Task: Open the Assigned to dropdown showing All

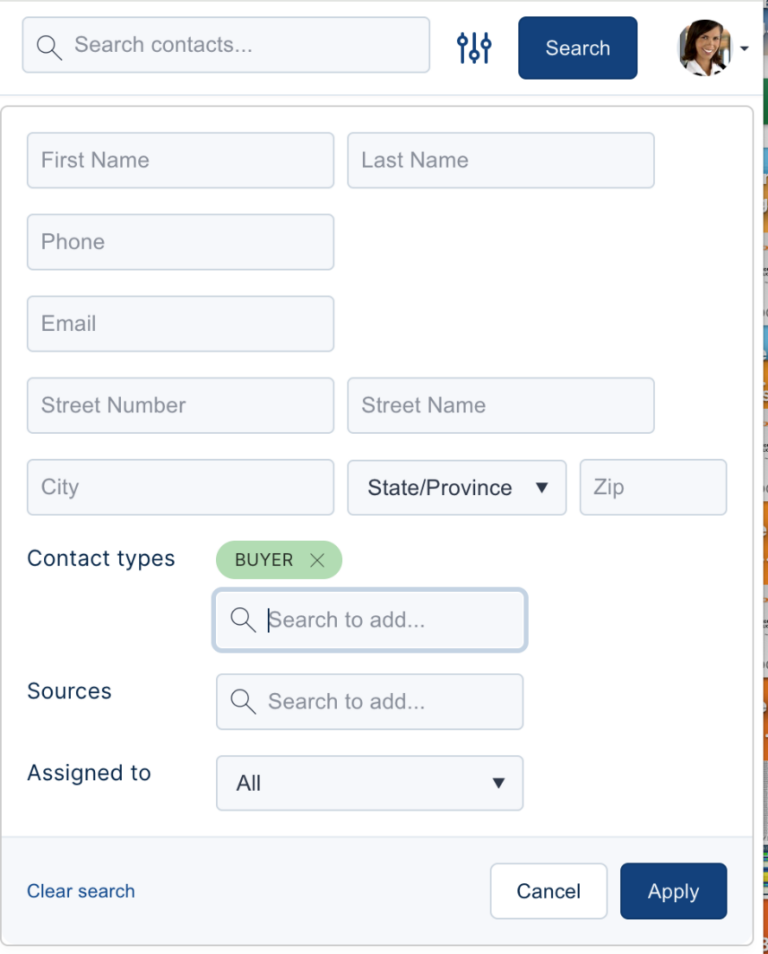Action: point(369,784)
